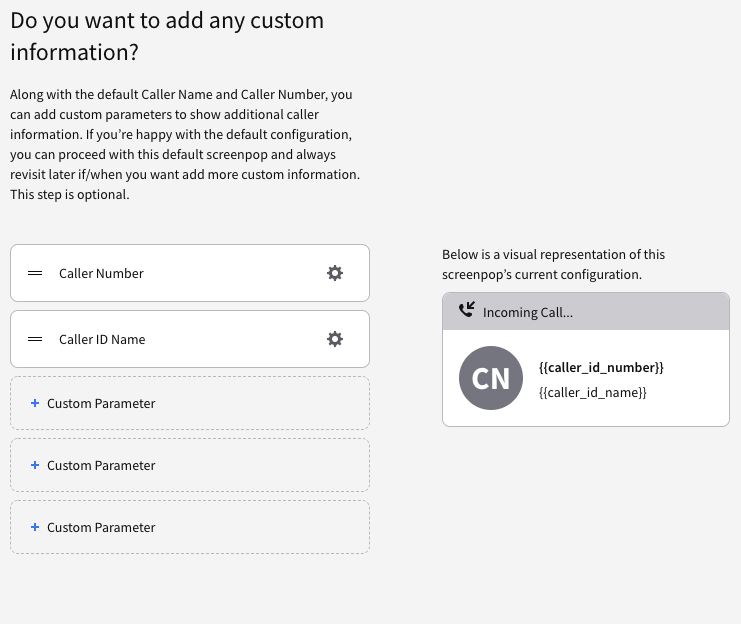Viewport: 741px width, 624px height.
Task: Click the {{caller_id_number}} placeholder text
Action: (601, 367)
